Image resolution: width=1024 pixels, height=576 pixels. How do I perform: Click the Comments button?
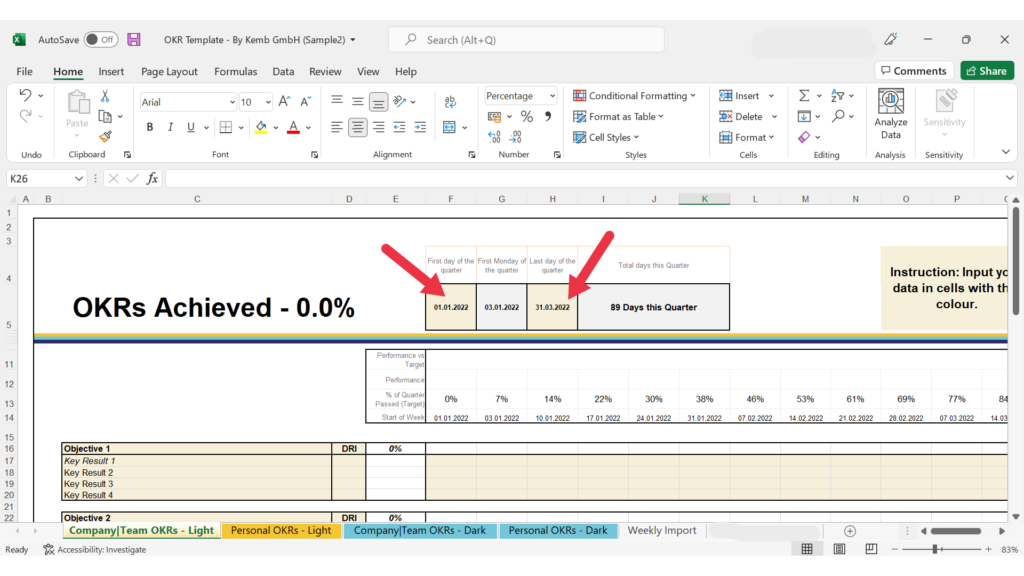913,71
